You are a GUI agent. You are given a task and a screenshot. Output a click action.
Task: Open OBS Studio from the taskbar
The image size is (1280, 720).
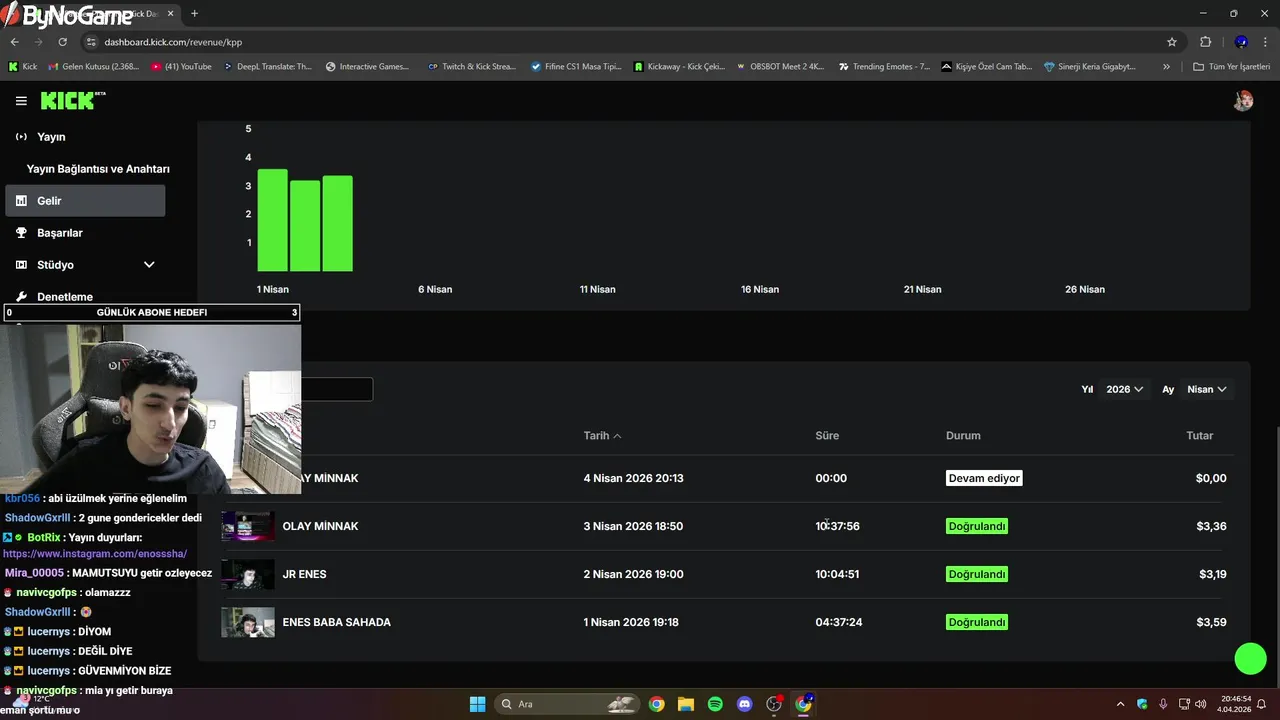pyautogui.click(x=774, y=704)
